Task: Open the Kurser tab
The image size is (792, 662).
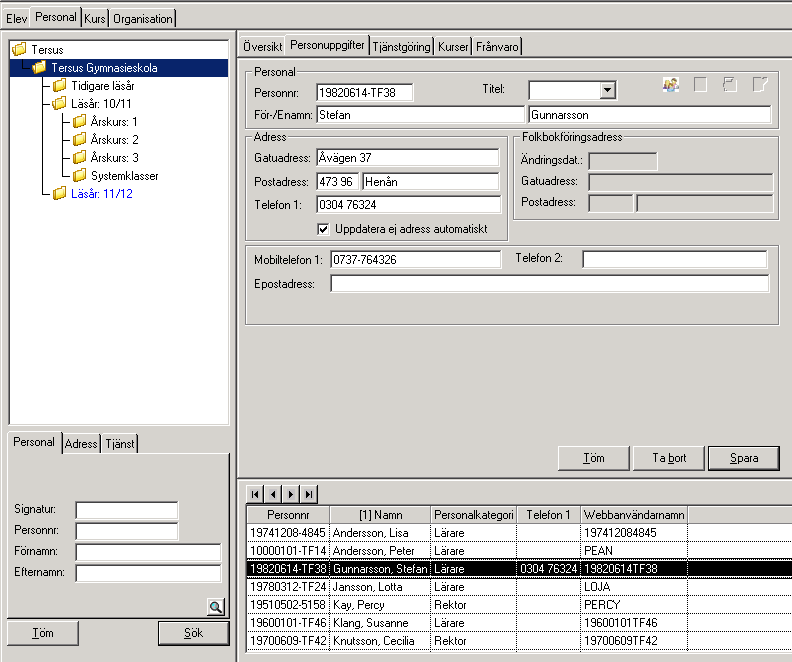Action: [x=453, y=46]
